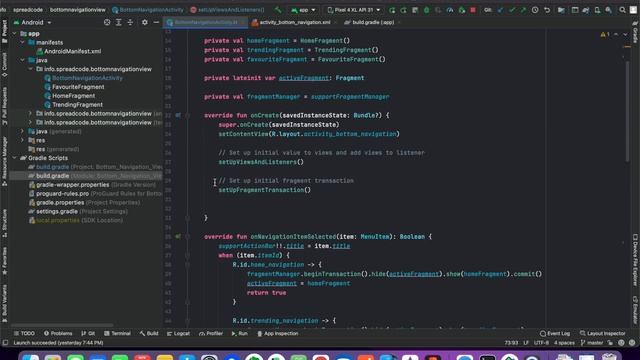Click the Git Commit checkmark icon

click(512, 10)
